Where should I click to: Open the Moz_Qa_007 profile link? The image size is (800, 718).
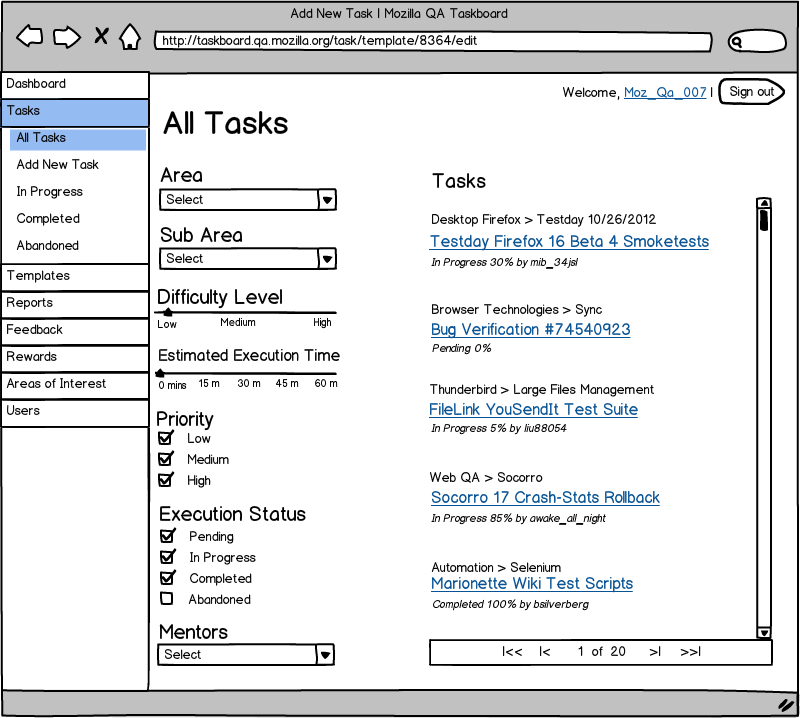(x=665, y=92)
